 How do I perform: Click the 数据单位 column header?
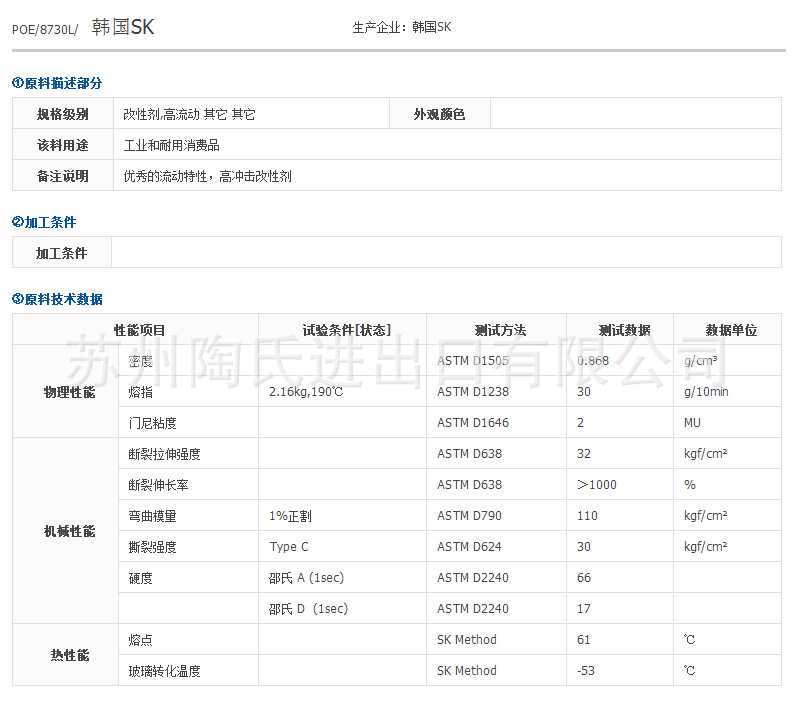[731, 330]
